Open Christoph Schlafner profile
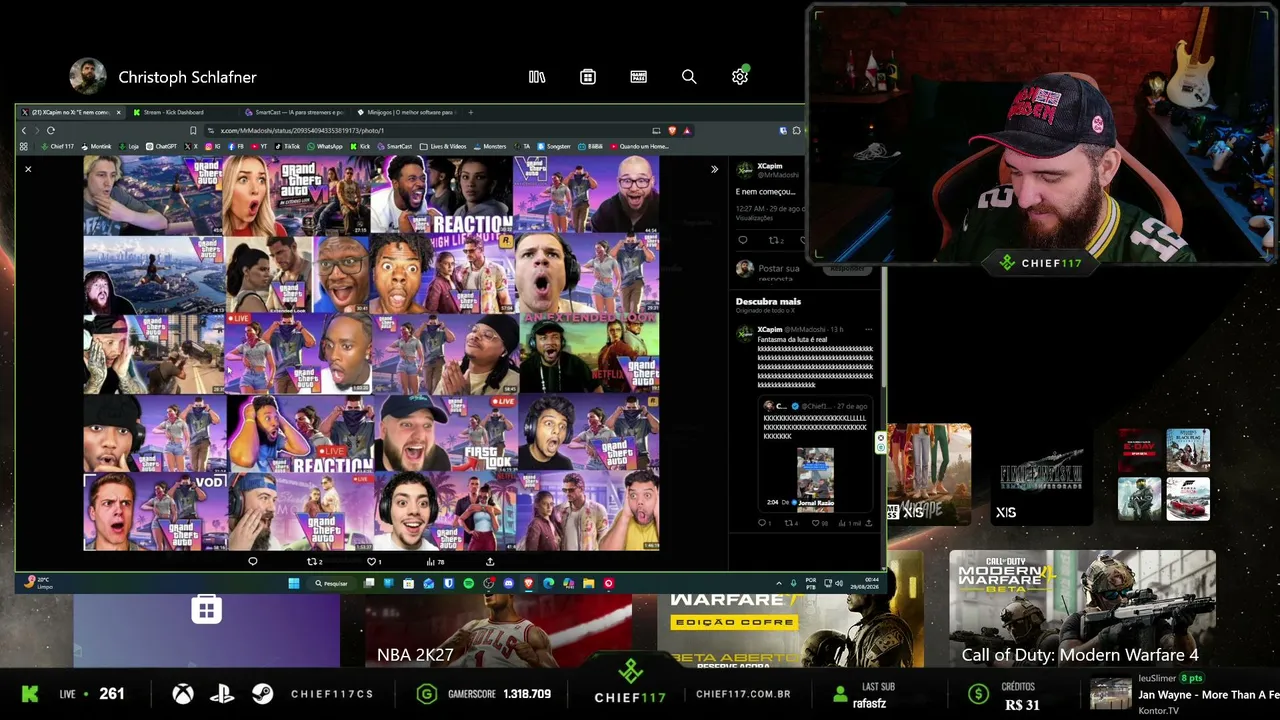Viewport: 1280px width, 720px height. 163,77
